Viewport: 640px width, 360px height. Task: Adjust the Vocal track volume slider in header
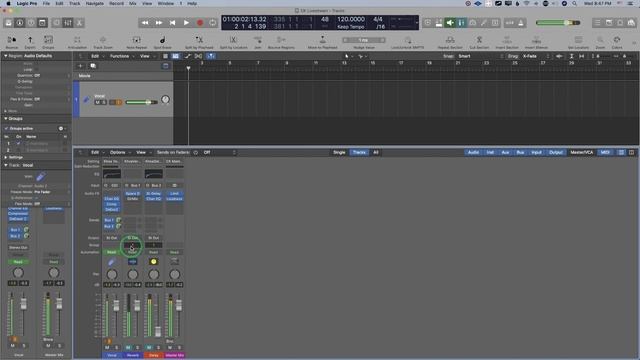pos(141,102)
